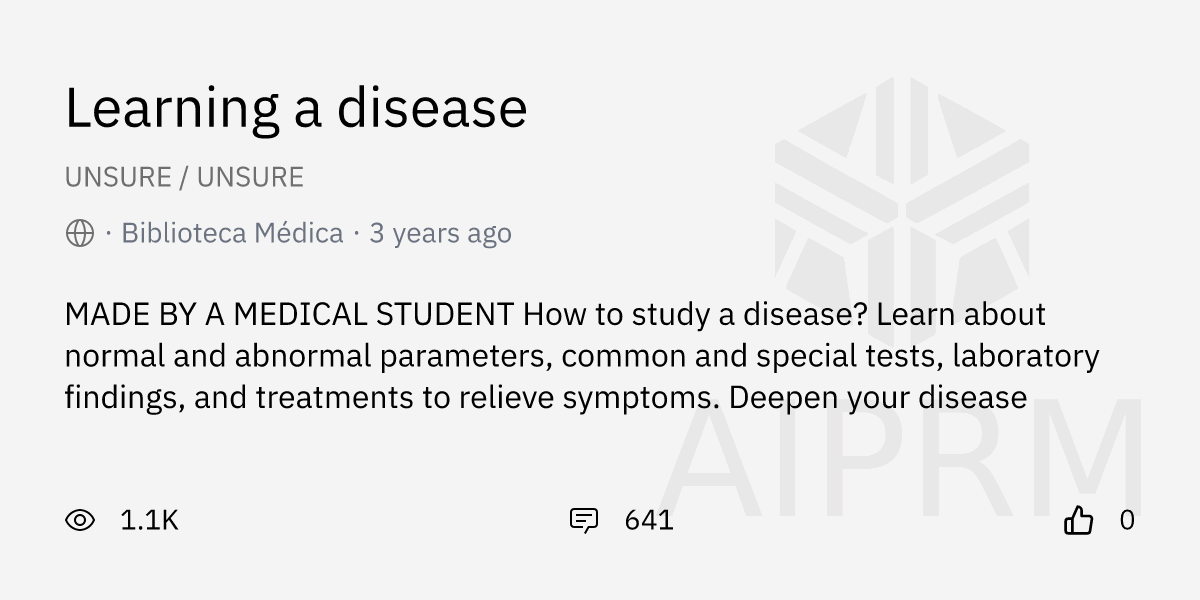
Task: Expand the UNSURE / UNSURE category path
Action: pyautogui.click(x=184, y=176)
